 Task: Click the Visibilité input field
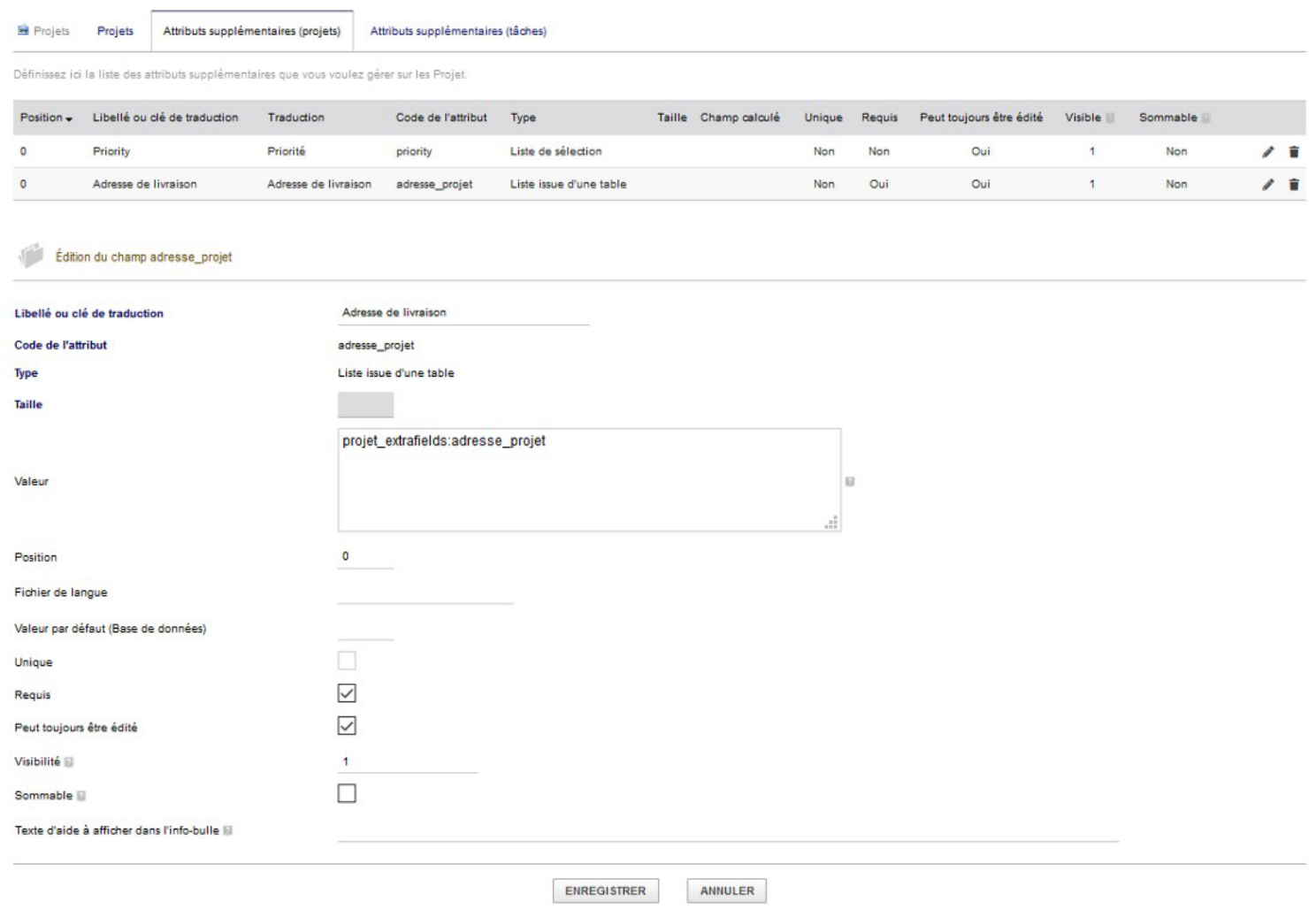click(x=408, y=761)
